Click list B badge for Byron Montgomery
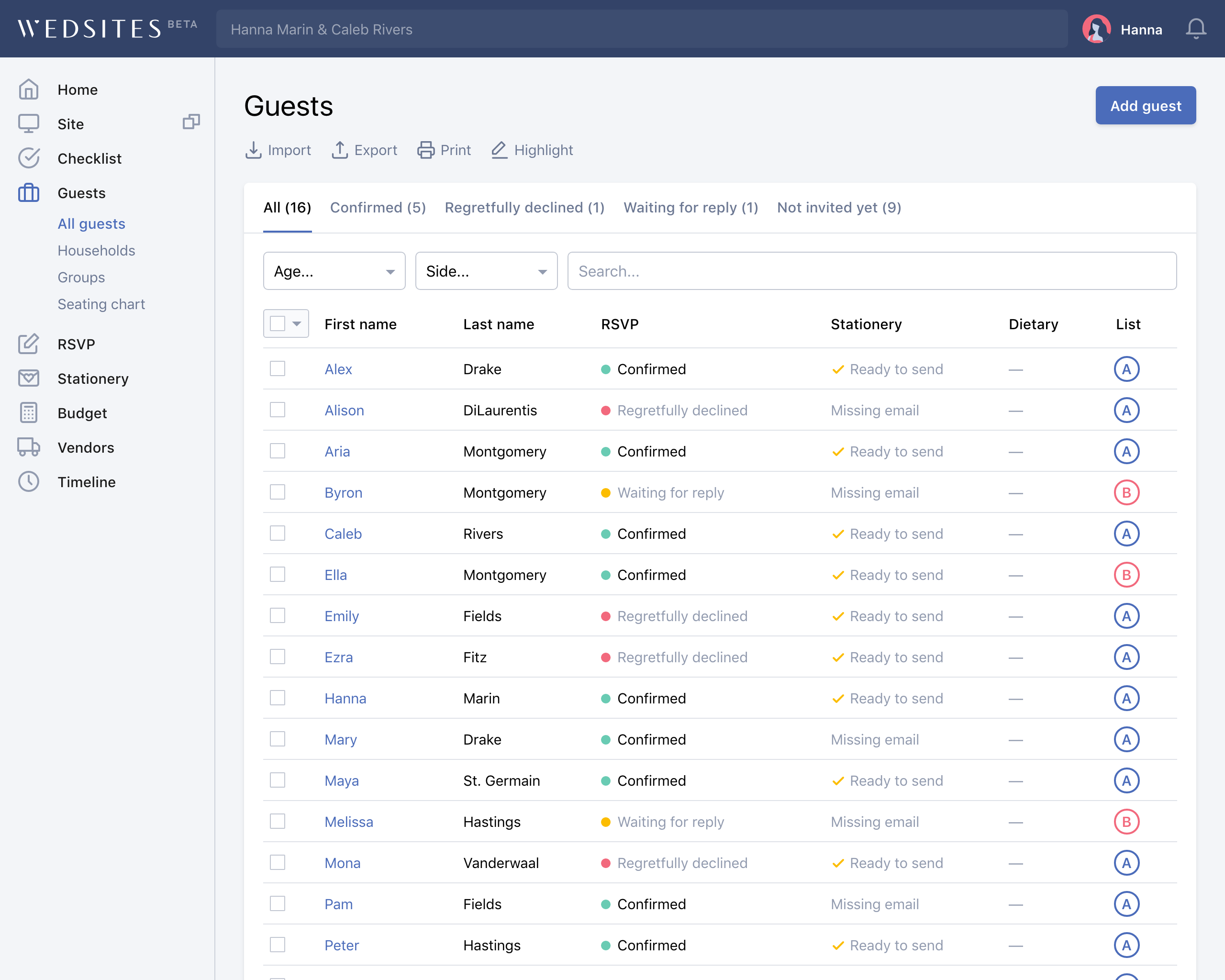1225x980 pixels. (1126, 492)
